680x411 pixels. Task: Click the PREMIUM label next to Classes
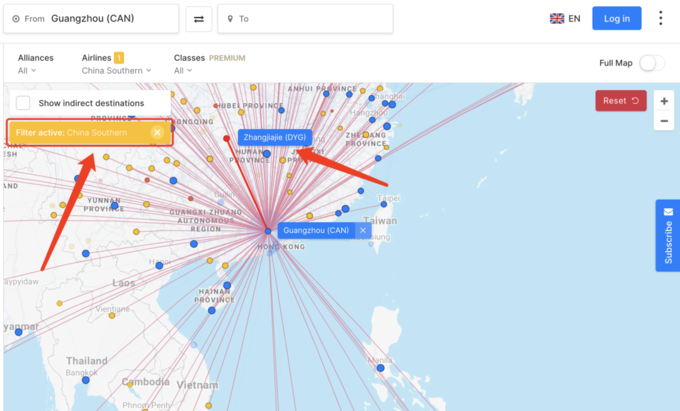(227, 58)
